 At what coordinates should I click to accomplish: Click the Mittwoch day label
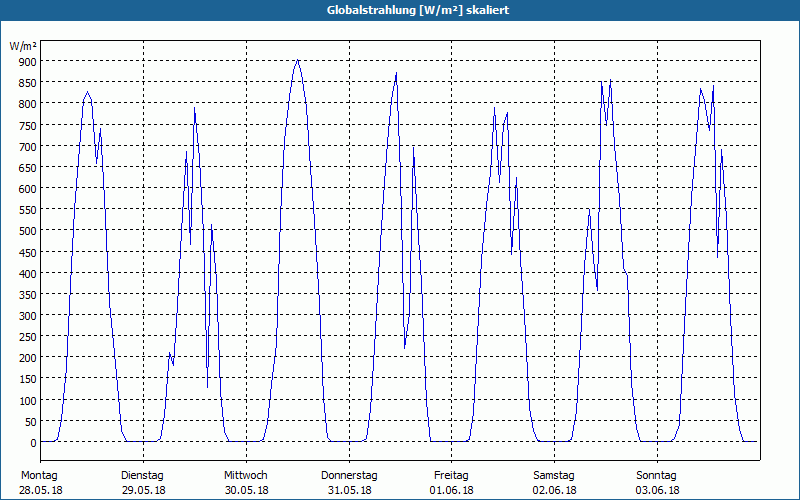click(245, 476)
